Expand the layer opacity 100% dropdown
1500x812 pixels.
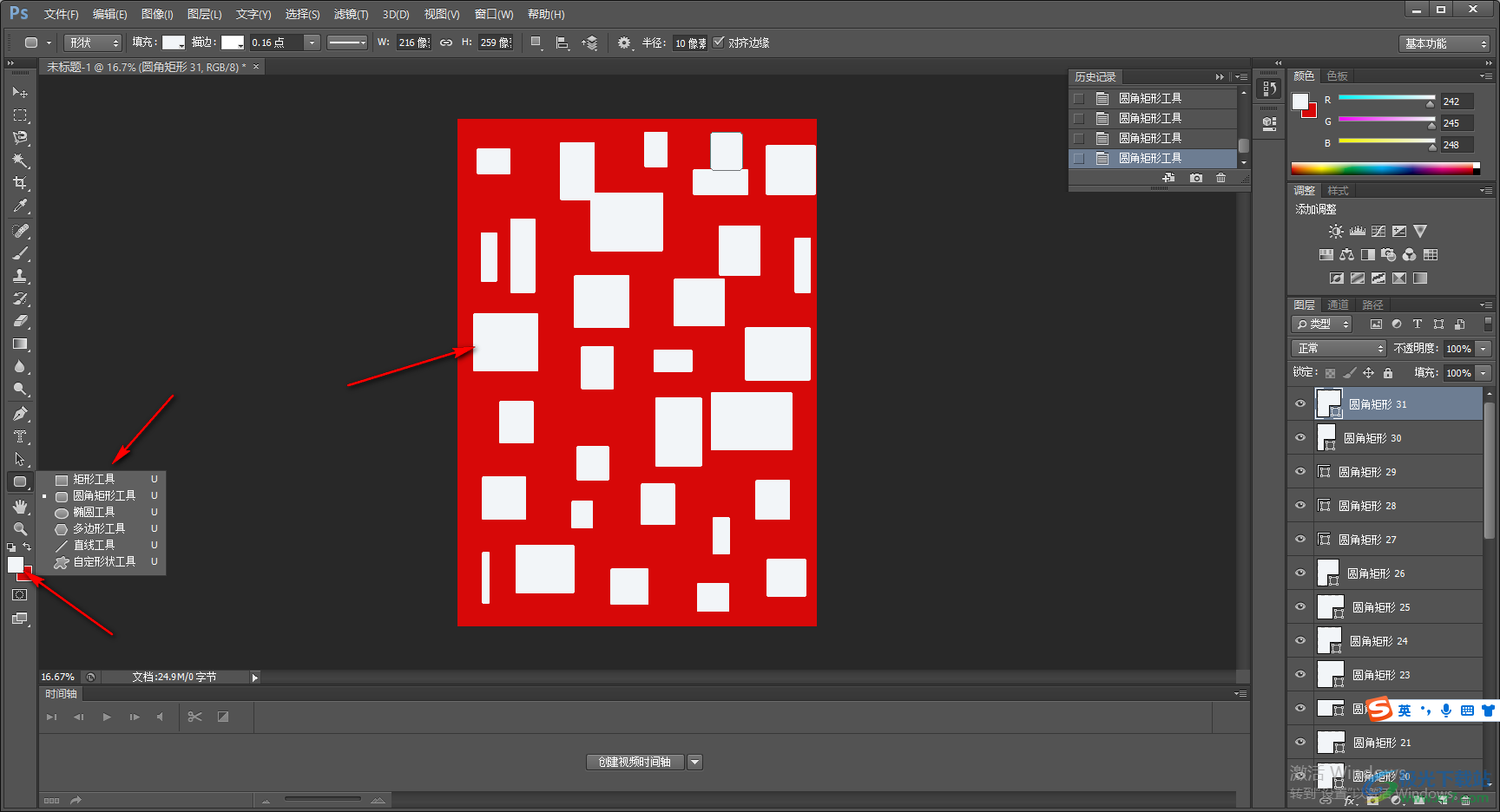tap(1484, 348)
